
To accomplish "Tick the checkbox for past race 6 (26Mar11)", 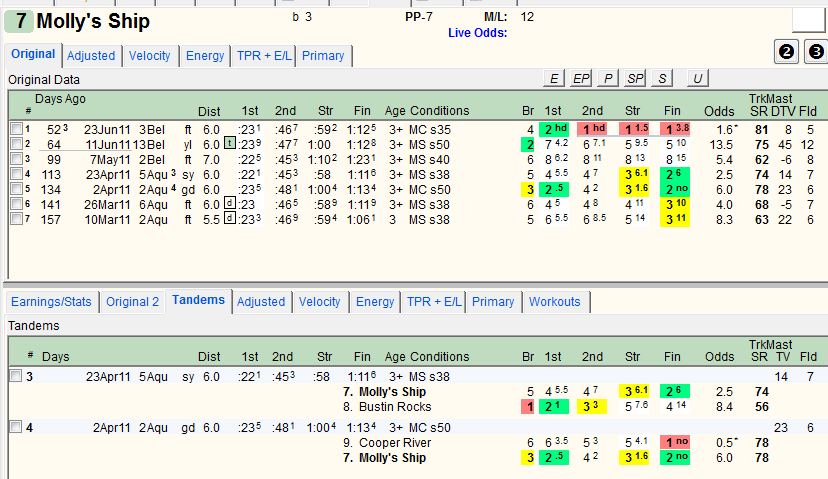I will coord(16,204).
